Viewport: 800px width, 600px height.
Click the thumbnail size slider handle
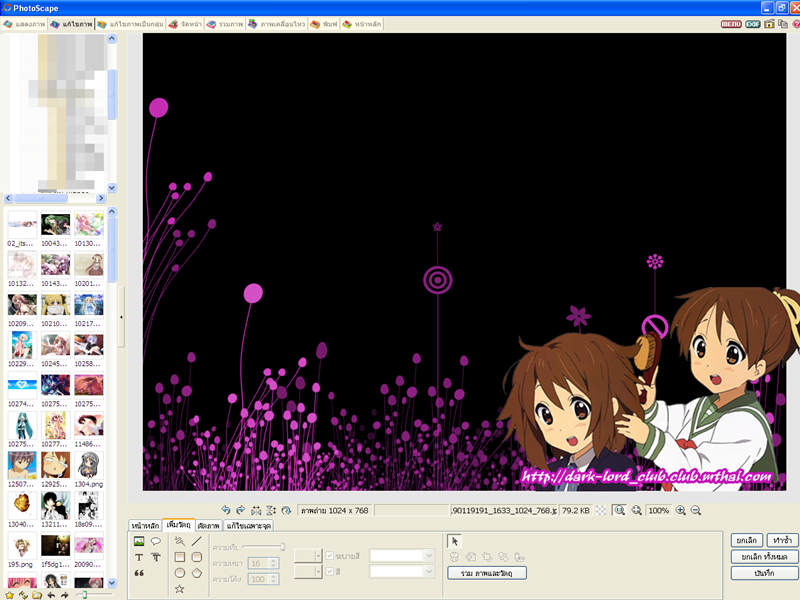85,595
